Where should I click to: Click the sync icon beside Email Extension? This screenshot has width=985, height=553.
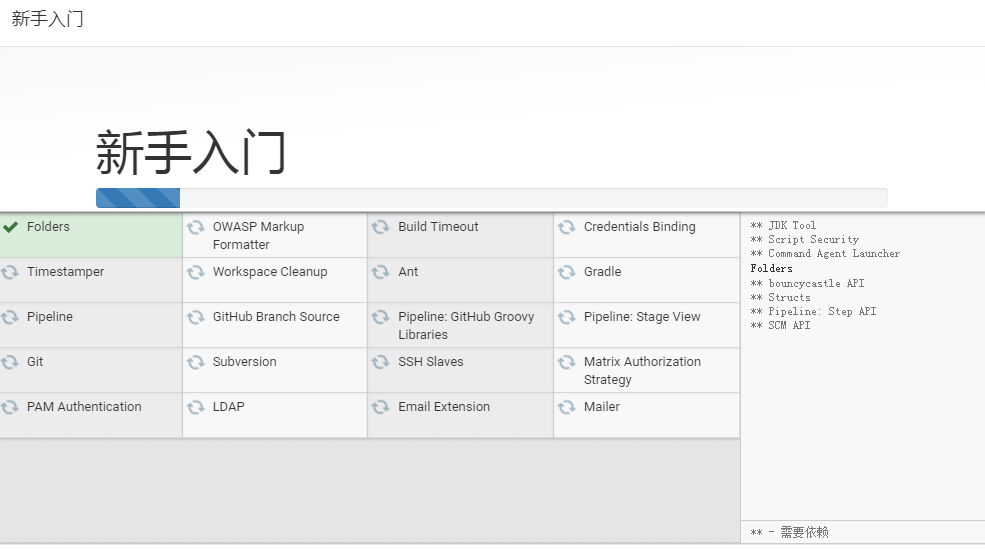pyautogui.click(x=380, y=407)
